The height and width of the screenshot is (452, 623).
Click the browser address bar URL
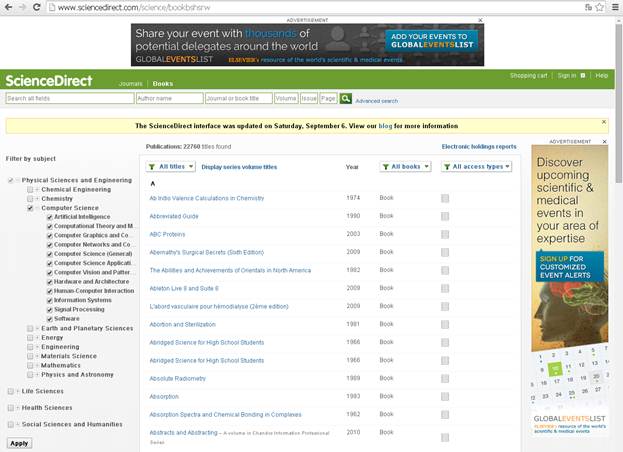134,7
